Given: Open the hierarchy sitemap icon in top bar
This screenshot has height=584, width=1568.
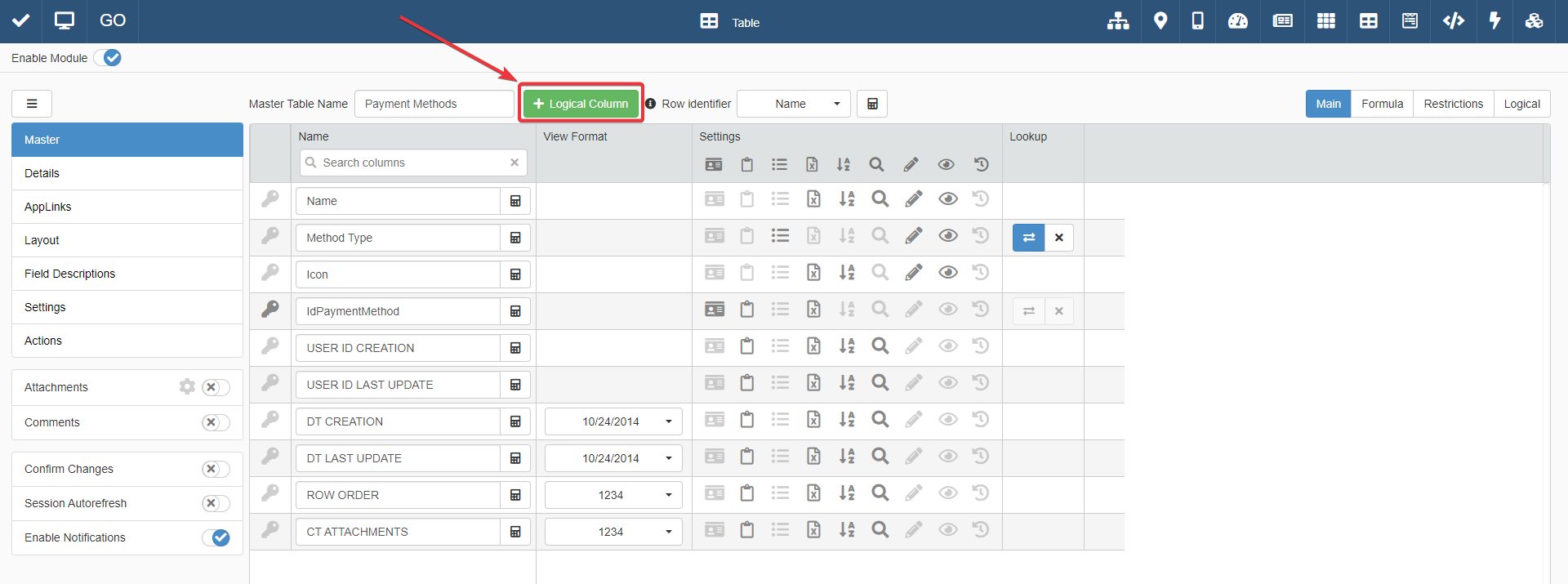Looking at the screenshot, I should tap(1117, 21).
